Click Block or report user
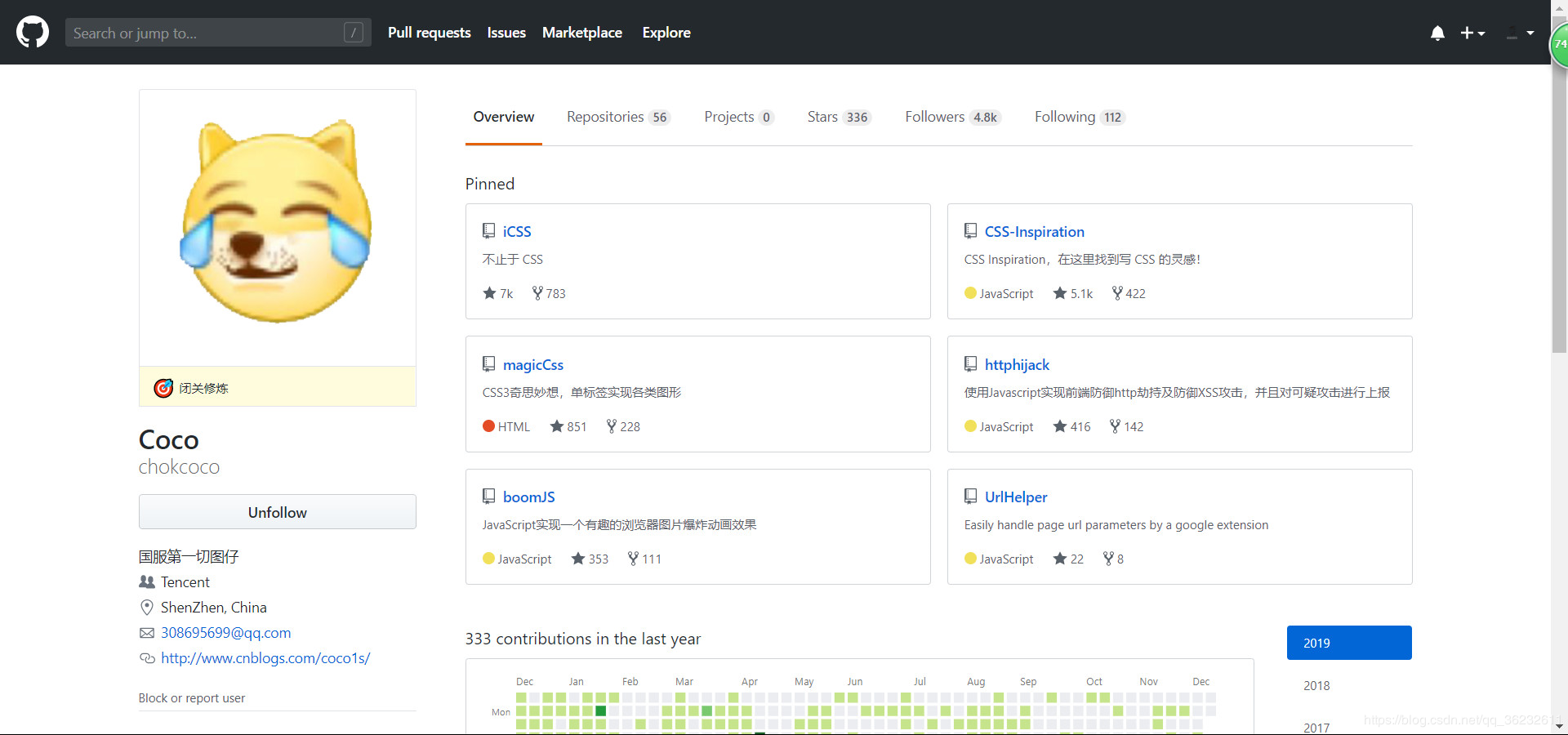Viewport: 1568px width, 735px height. point(192,698)
